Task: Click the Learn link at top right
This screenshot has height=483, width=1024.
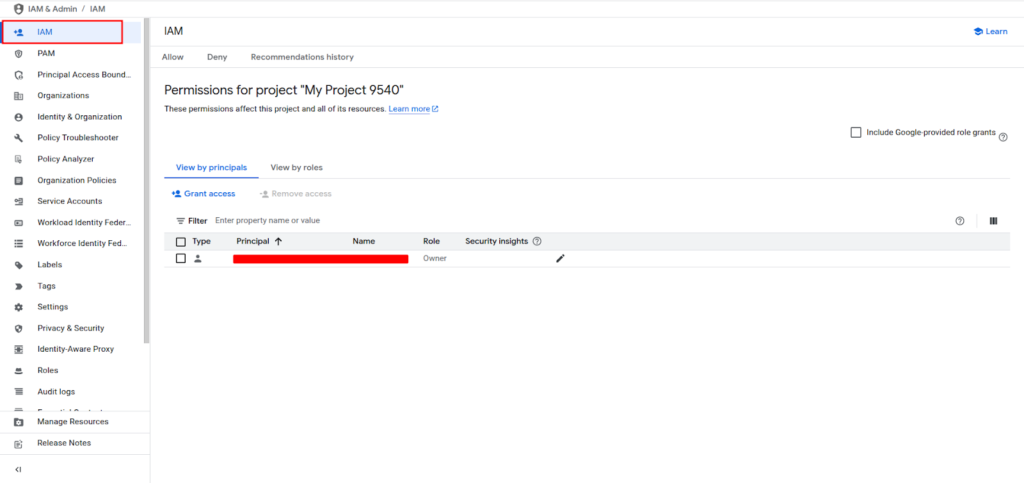Action: click(990, 31)
